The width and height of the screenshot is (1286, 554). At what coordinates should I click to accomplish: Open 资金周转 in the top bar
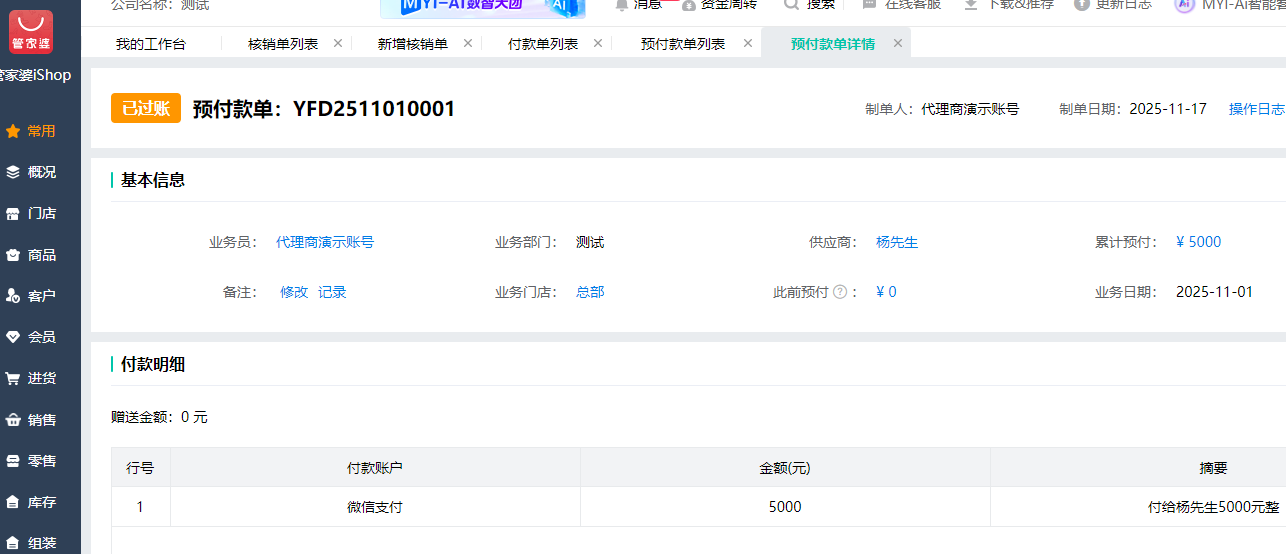718,4
